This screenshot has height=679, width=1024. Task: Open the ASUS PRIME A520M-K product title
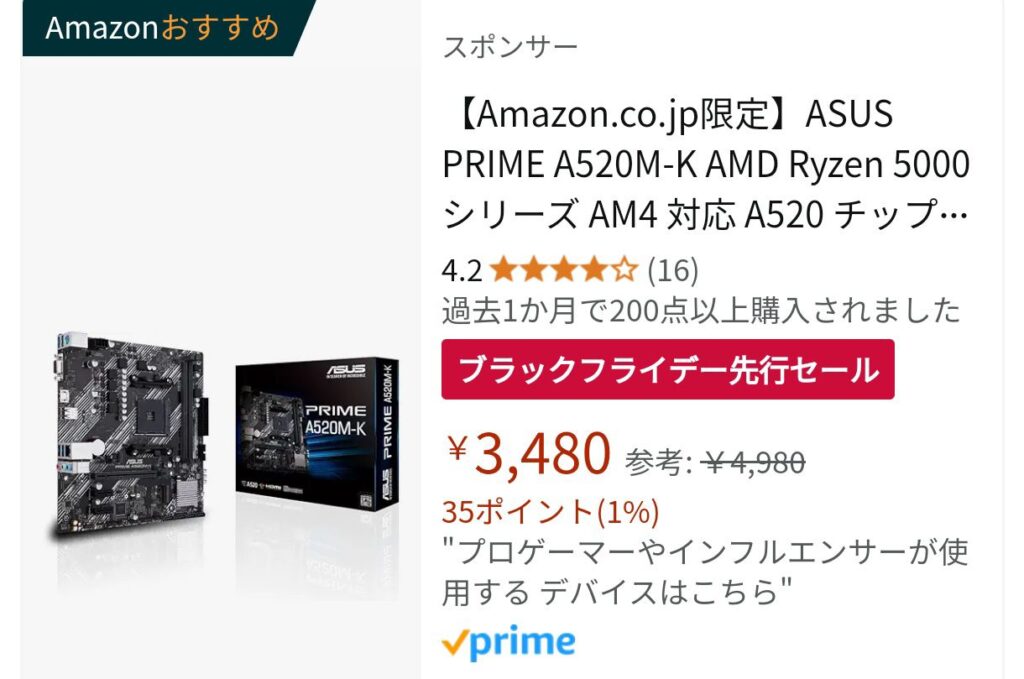pyautogui.click(x=705, y=164)
